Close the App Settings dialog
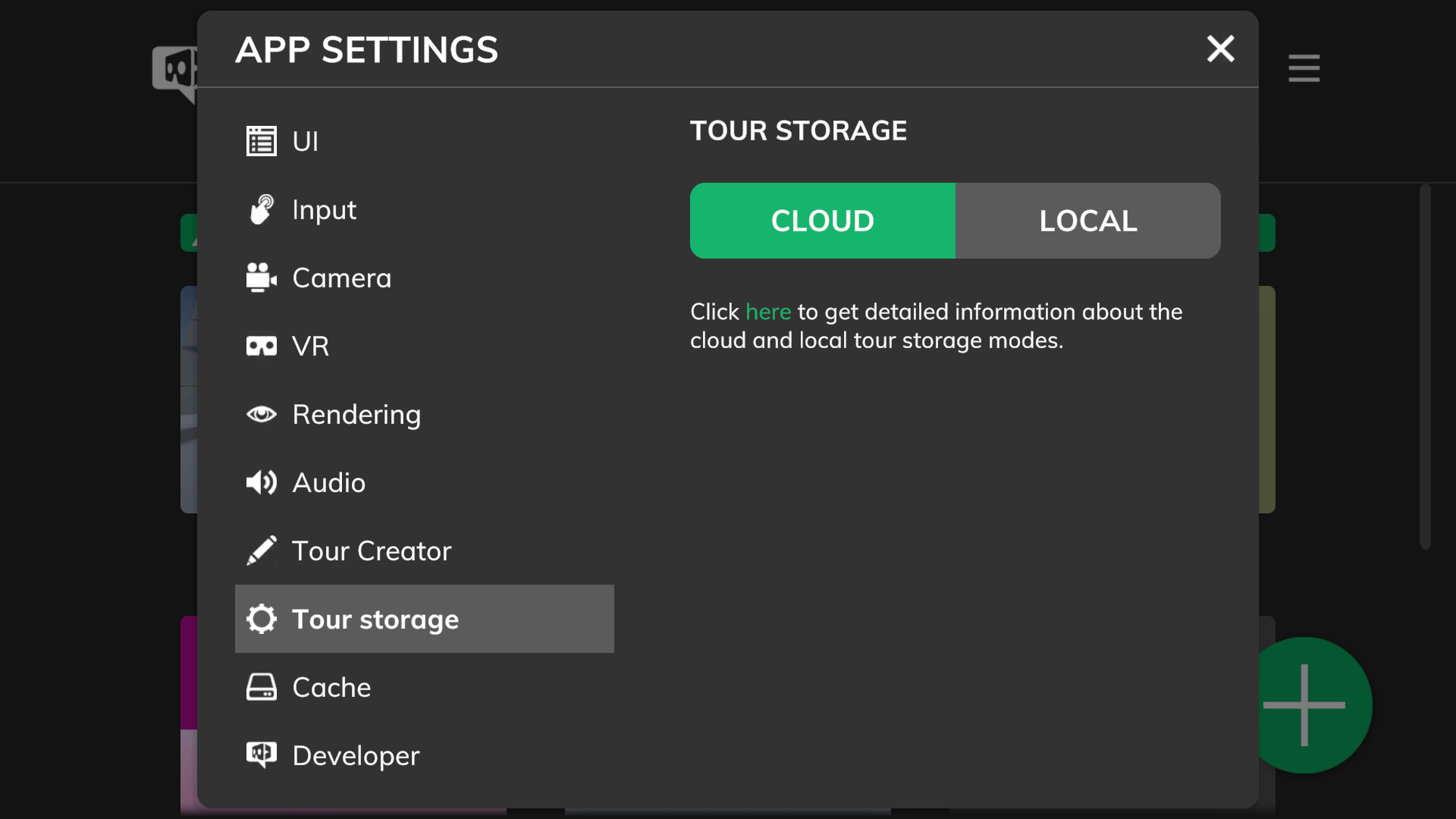This screenshot has width=1456, height=819. point(1221,47)
